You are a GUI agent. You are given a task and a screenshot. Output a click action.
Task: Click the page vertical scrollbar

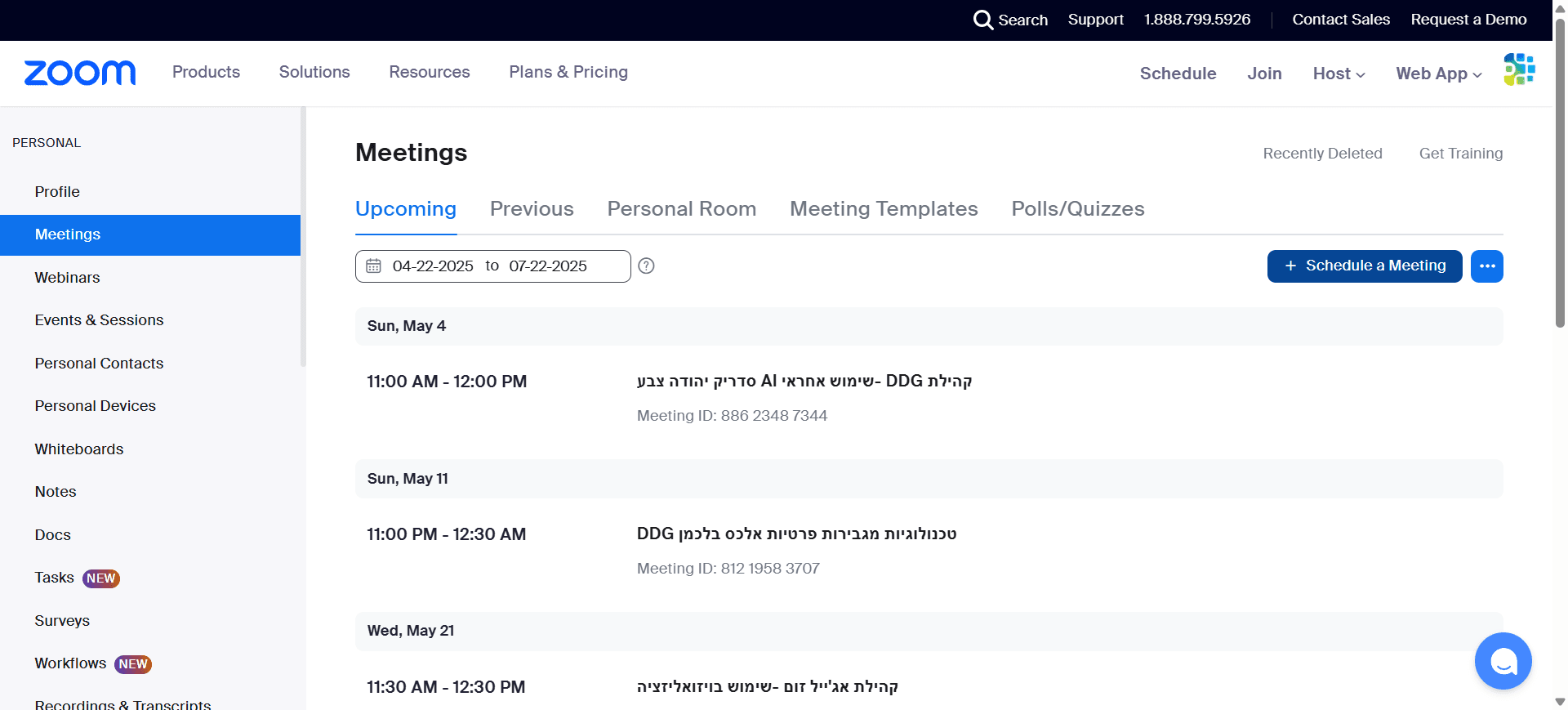pos(1560,172)
